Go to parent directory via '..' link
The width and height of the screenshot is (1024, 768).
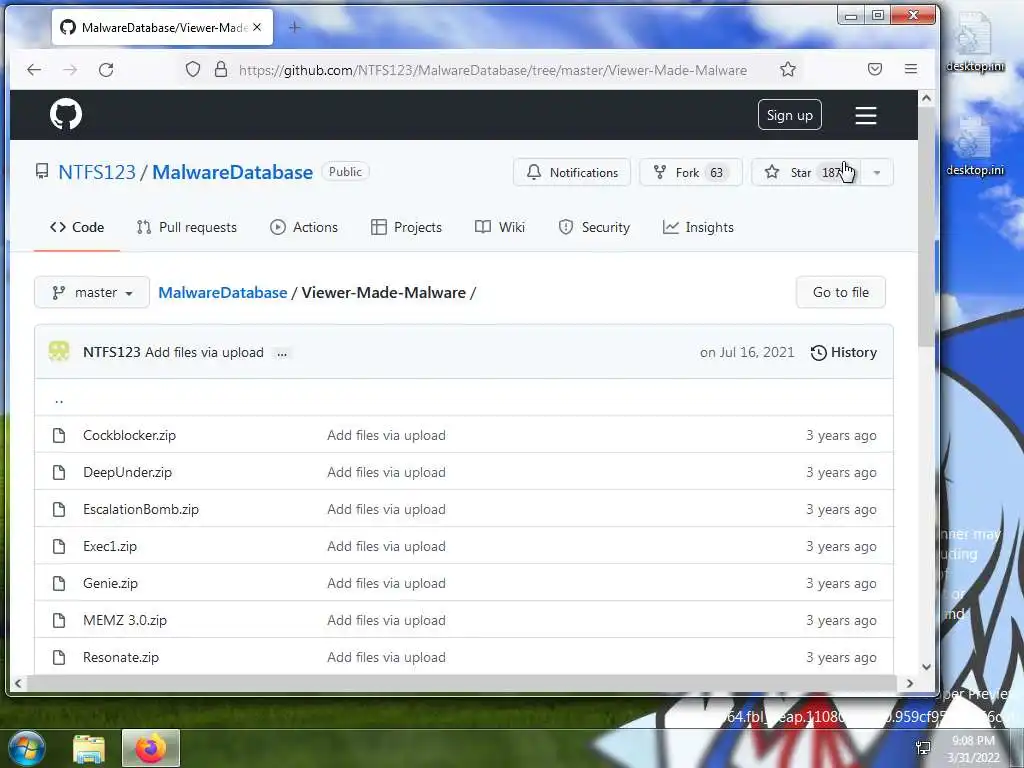pos(59,399)
